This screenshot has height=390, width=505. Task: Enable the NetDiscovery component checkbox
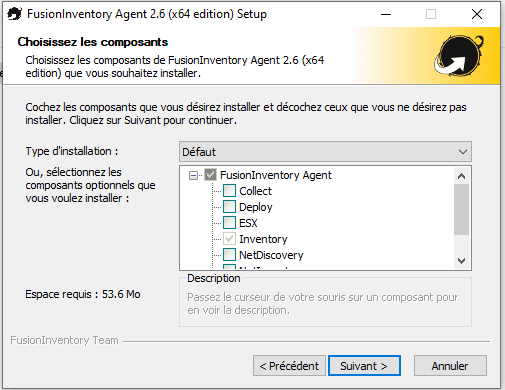tap(229, 255)
